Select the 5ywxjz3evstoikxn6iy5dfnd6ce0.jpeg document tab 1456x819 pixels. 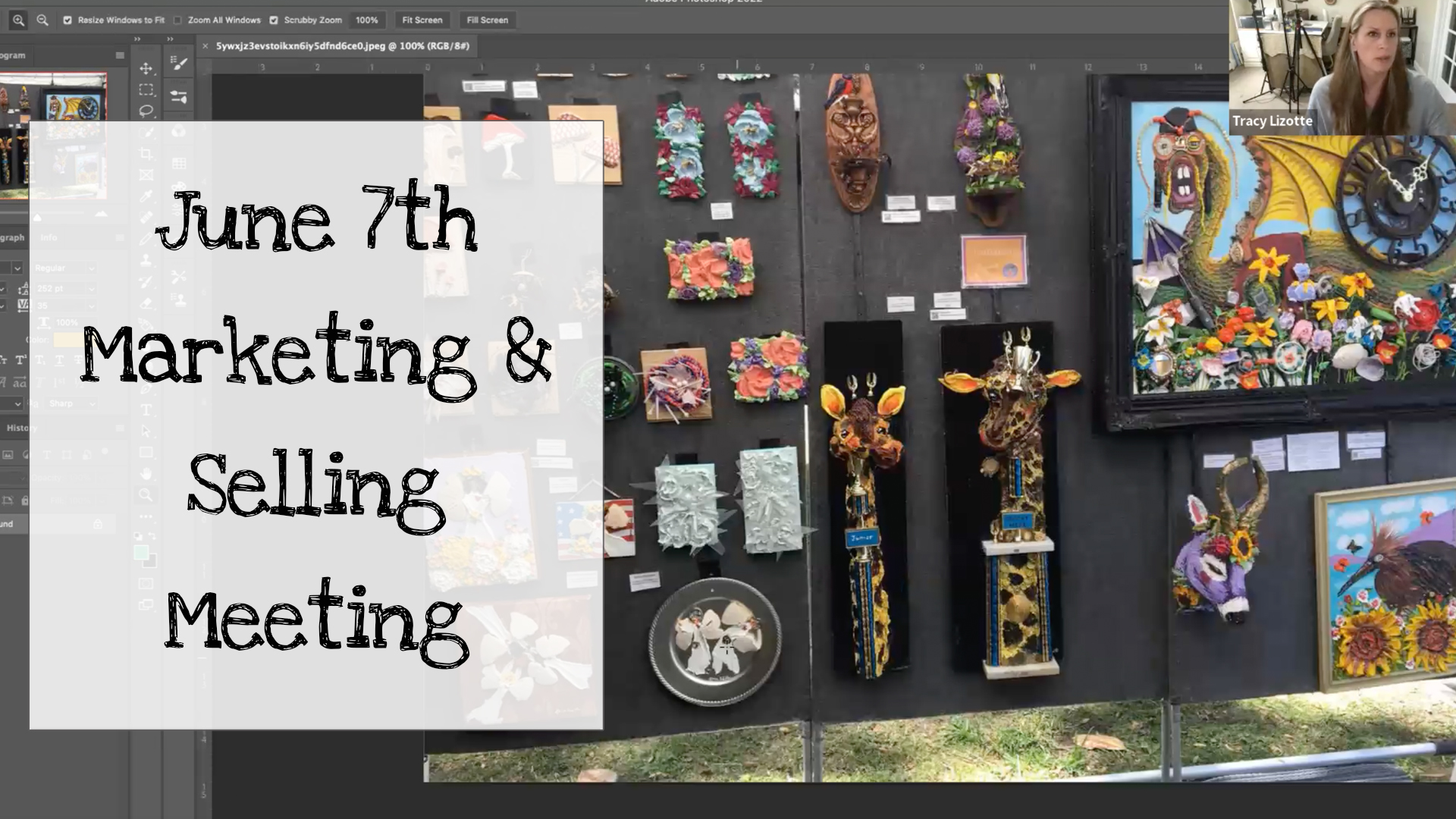(343, 46)
